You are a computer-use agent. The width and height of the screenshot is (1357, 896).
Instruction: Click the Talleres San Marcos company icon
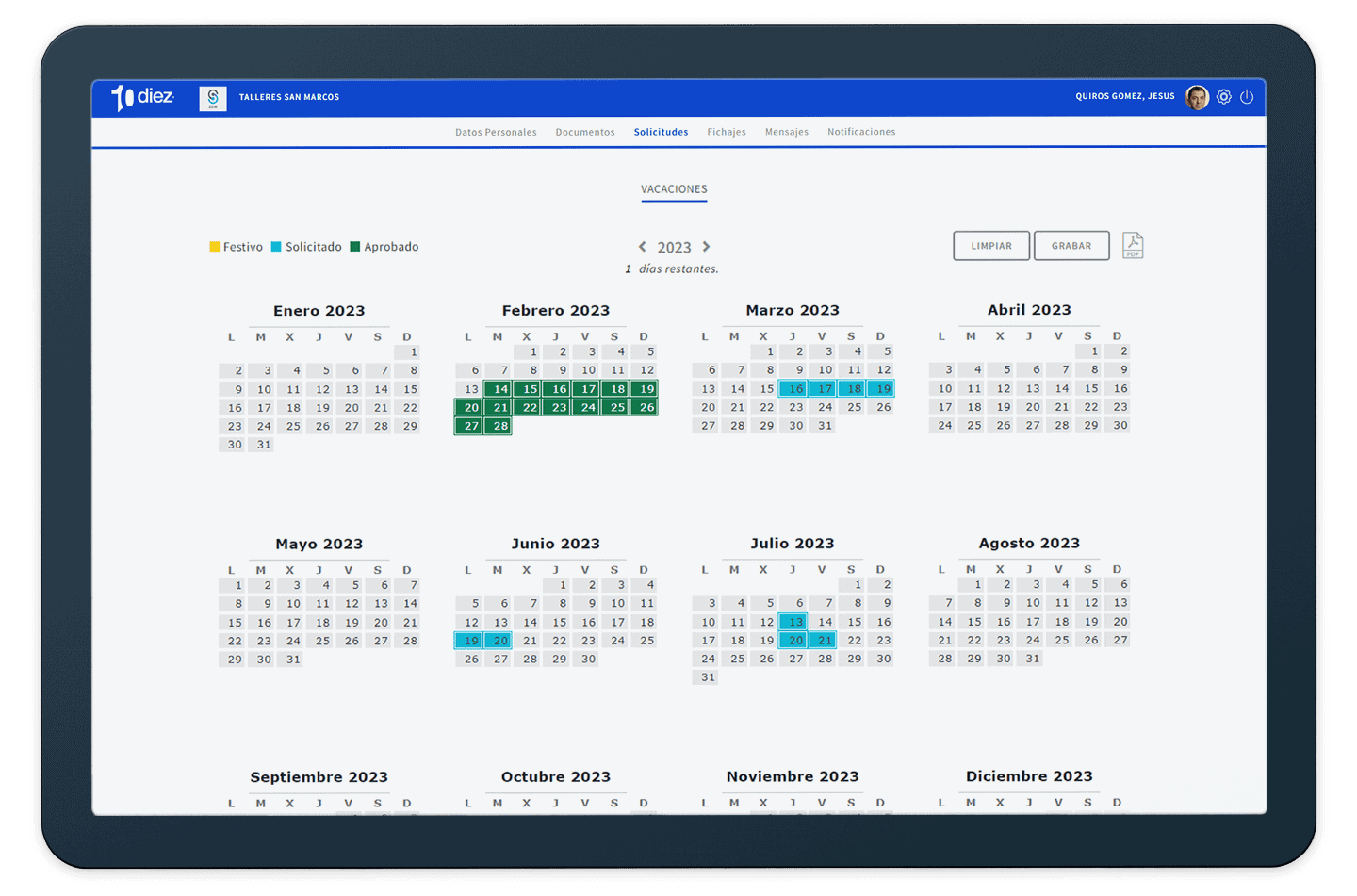[213, 98]
